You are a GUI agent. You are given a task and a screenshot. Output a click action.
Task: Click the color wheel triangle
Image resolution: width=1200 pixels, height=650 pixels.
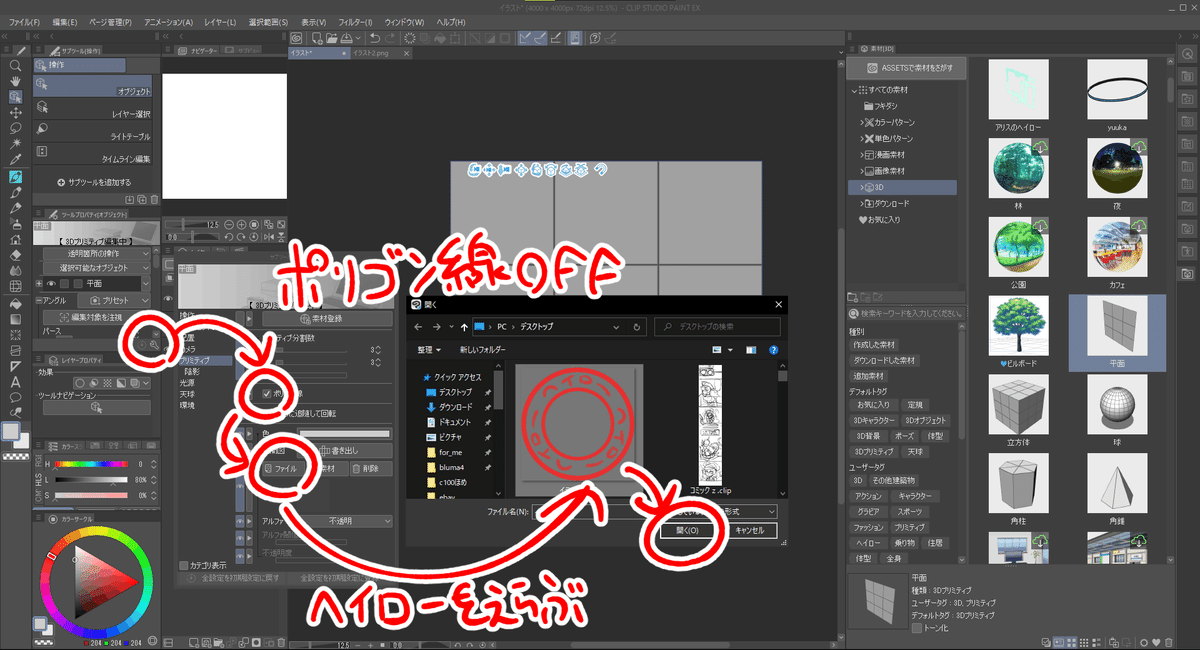tap(104, 582)
